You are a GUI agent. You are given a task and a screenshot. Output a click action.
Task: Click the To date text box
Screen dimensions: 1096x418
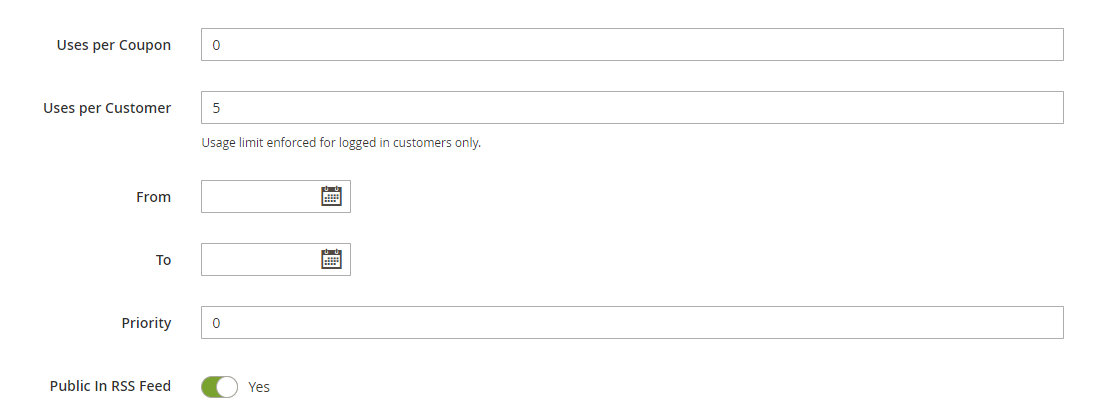click(260, 260)
